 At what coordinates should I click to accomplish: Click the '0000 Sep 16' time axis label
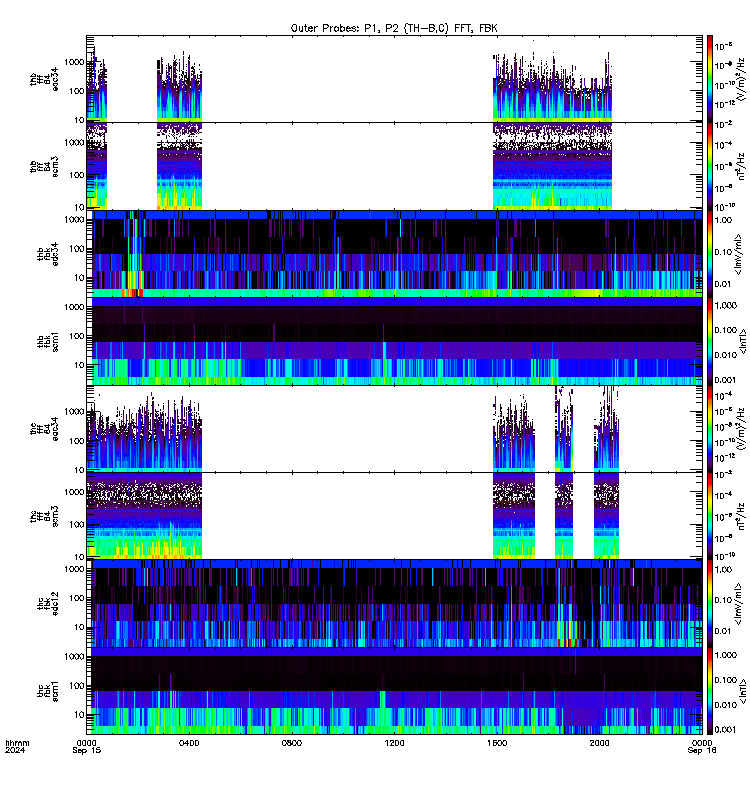702,747
